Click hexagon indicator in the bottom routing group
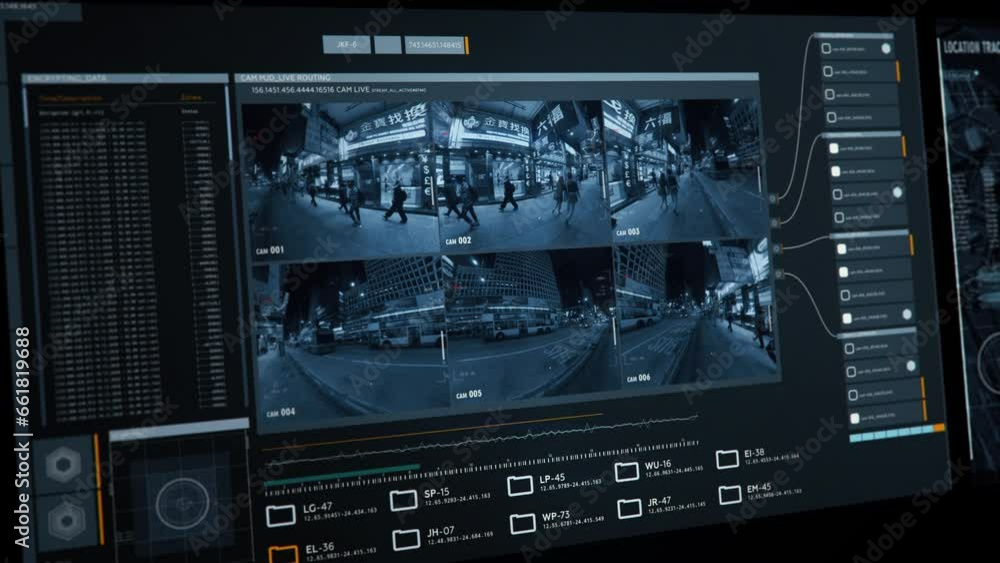Screen dimensions: 1000x563 [x=911, y=366]
